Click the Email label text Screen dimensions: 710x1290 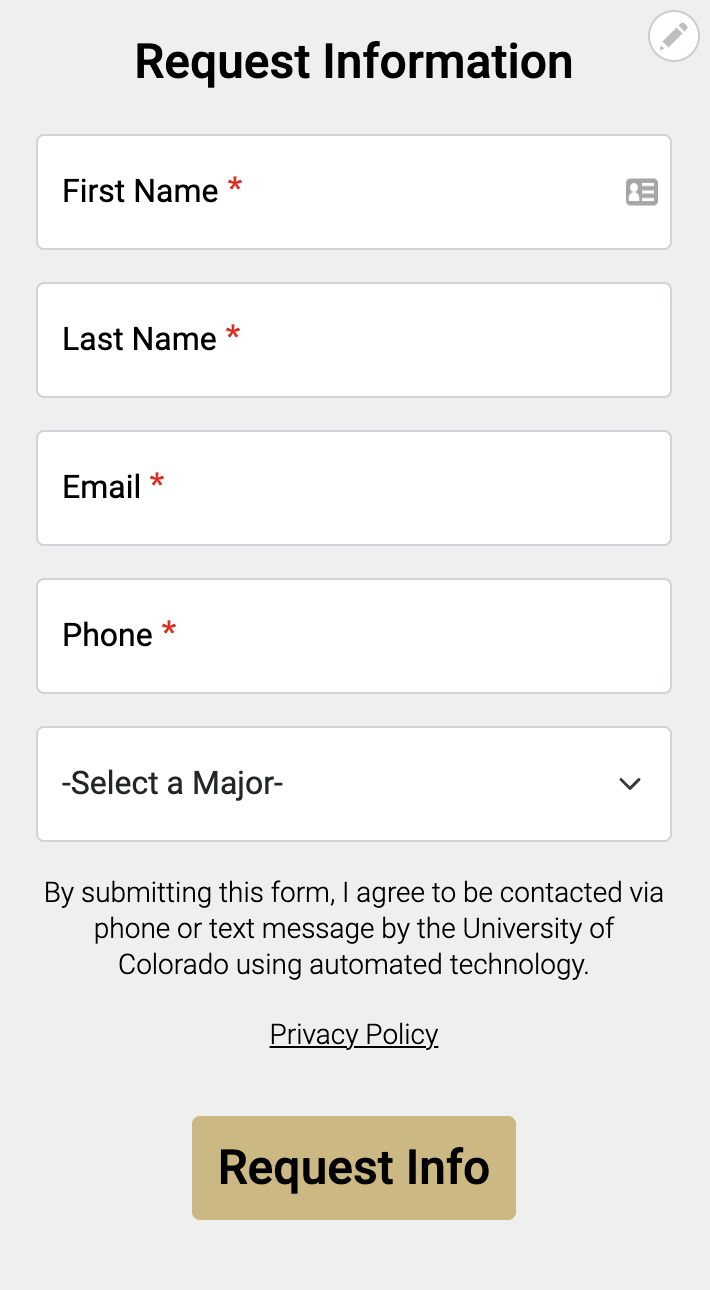click(102, 488)
